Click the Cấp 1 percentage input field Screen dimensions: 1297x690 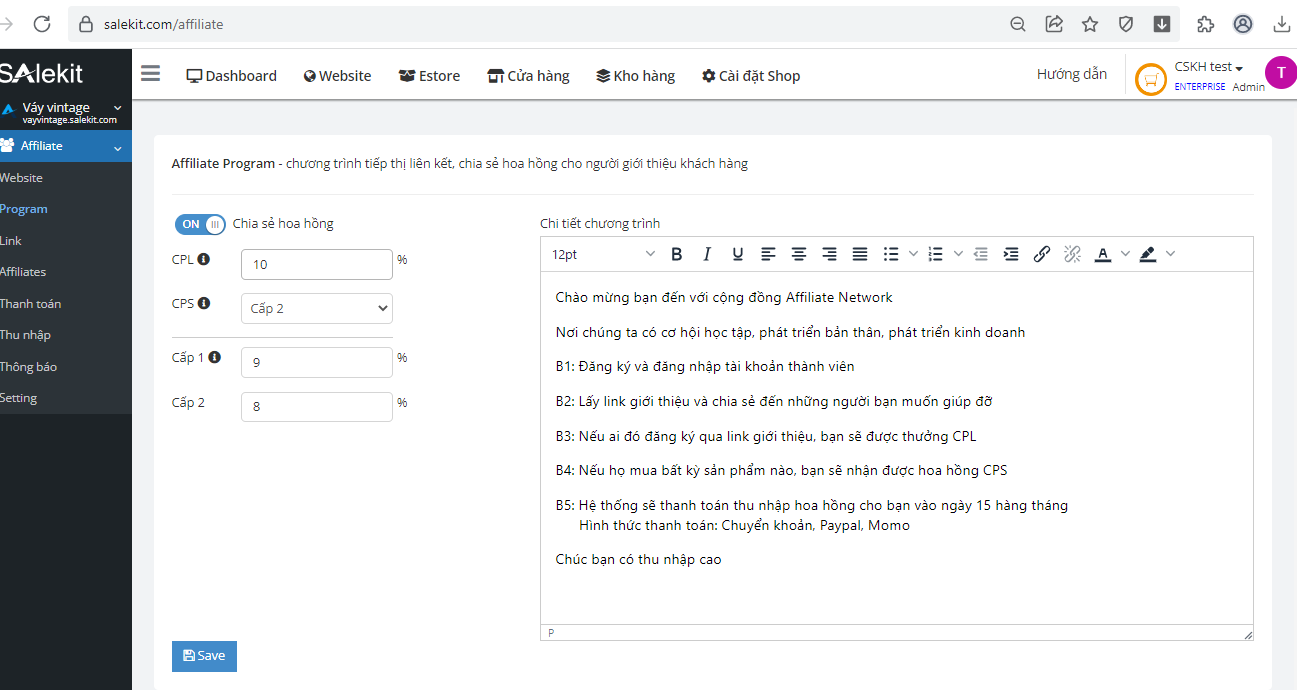tap(316, 362)
